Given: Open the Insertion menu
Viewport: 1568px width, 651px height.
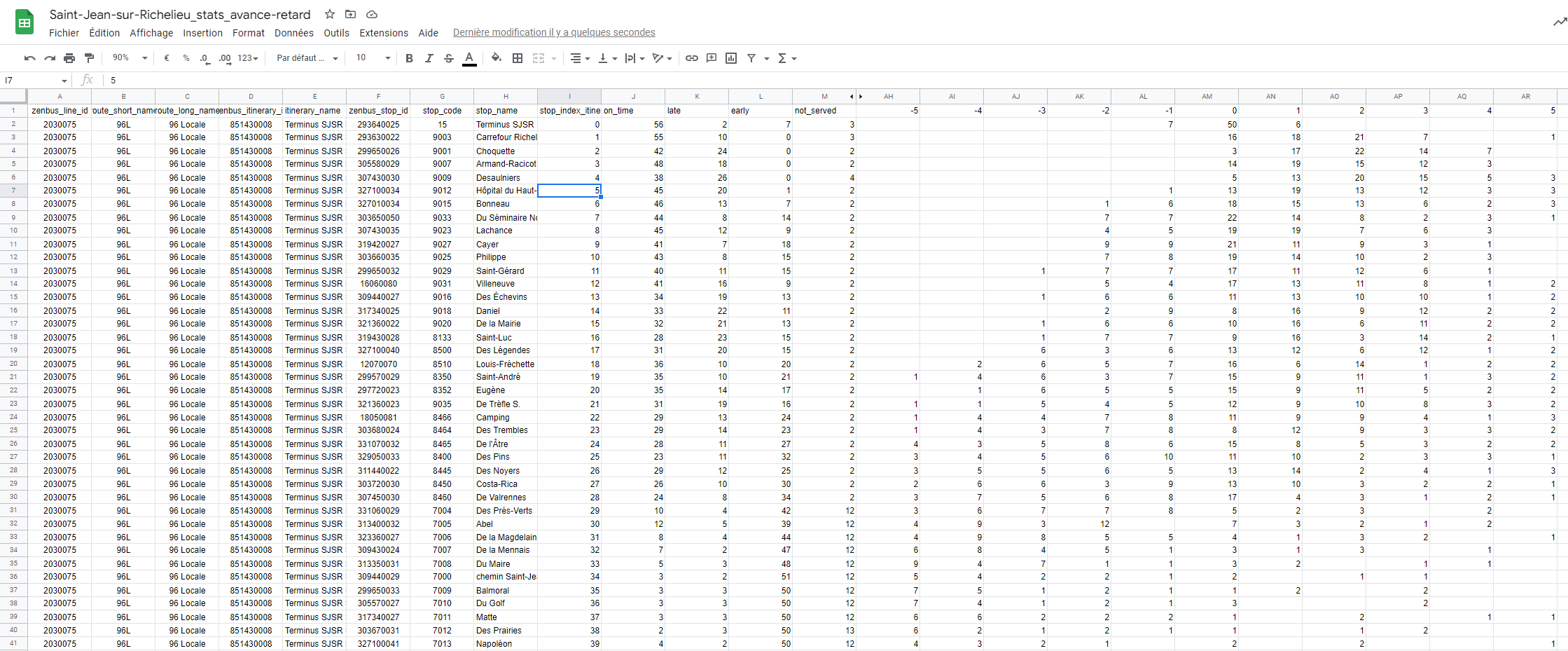Looking at the screenshot, I should [203, 33].
